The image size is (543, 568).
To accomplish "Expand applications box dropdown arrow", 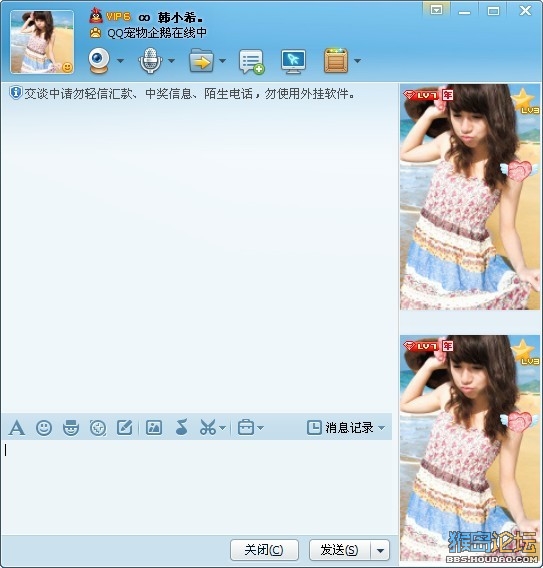I will pos(357,61).
